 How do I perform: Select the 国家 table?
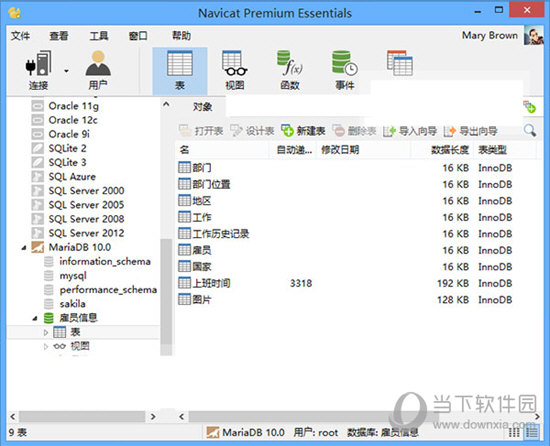[195, 266]
